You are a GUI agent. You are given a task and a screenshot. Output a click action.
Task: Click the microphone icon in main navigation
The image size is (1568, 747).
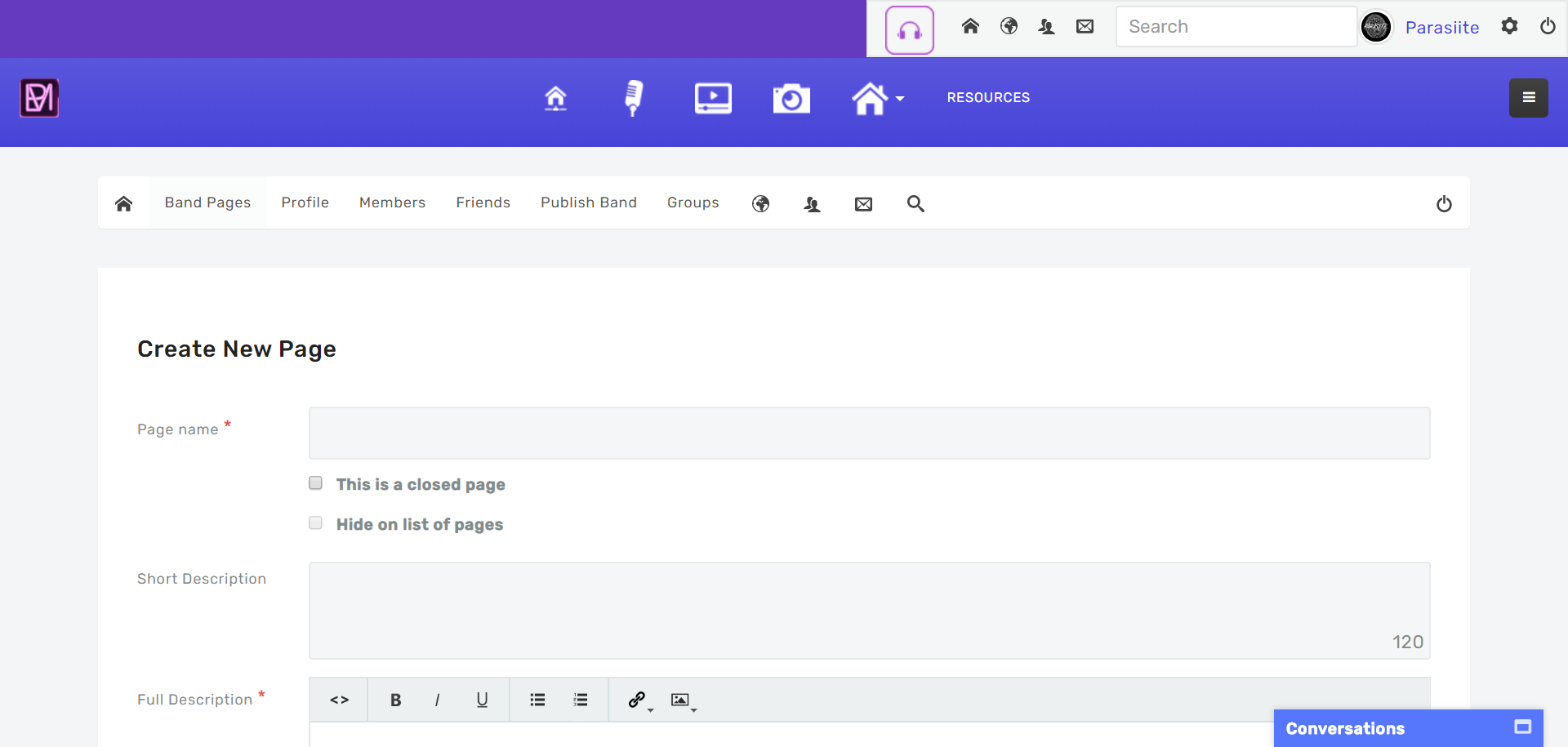click(x=633, y=98)
